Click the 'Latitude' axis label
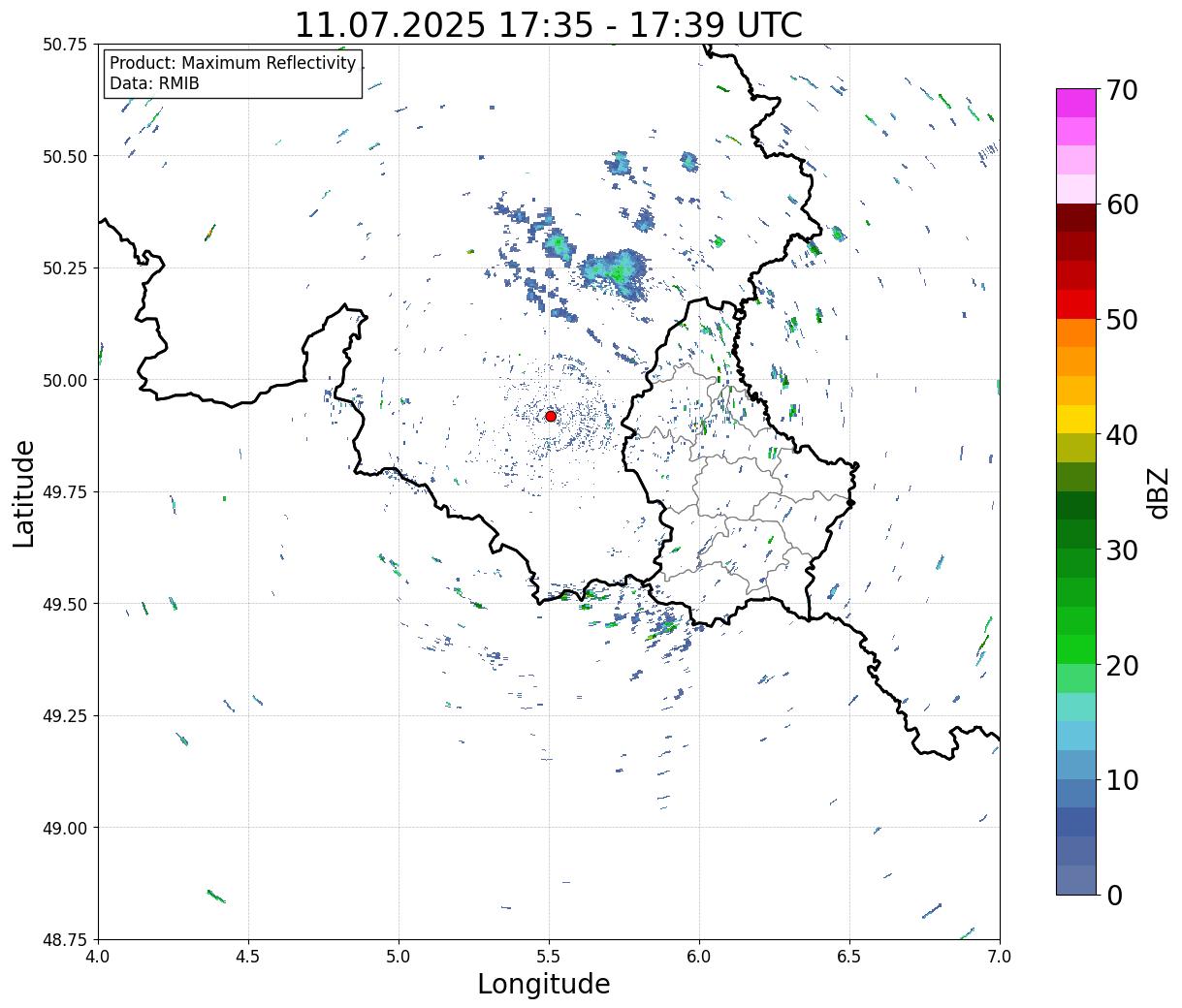 (x=24, y=493)
